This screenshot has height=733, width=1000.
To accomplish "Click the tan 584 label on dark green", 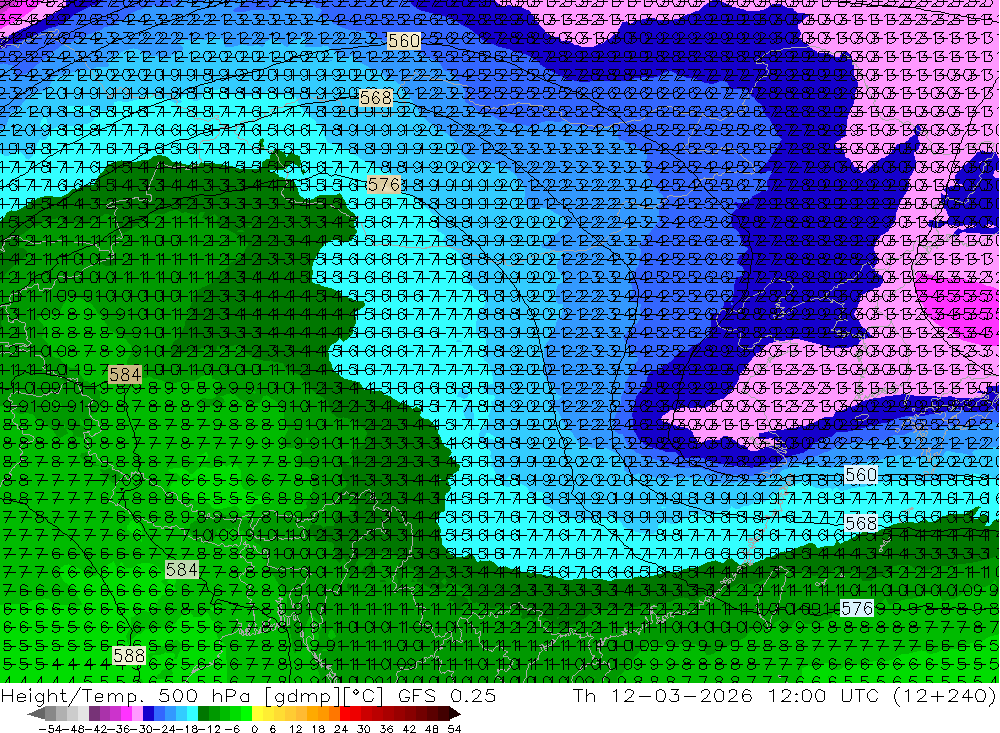I will pos(125,374).
